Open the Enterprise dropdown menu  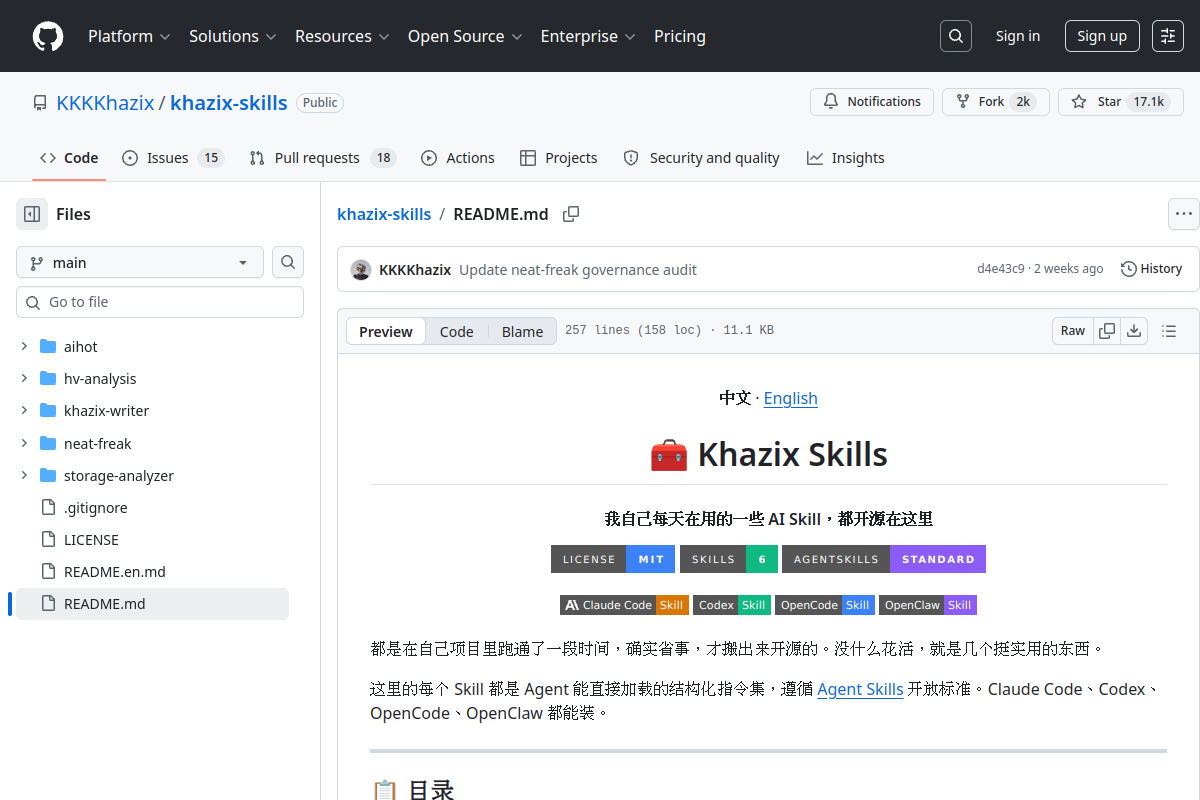588,36
